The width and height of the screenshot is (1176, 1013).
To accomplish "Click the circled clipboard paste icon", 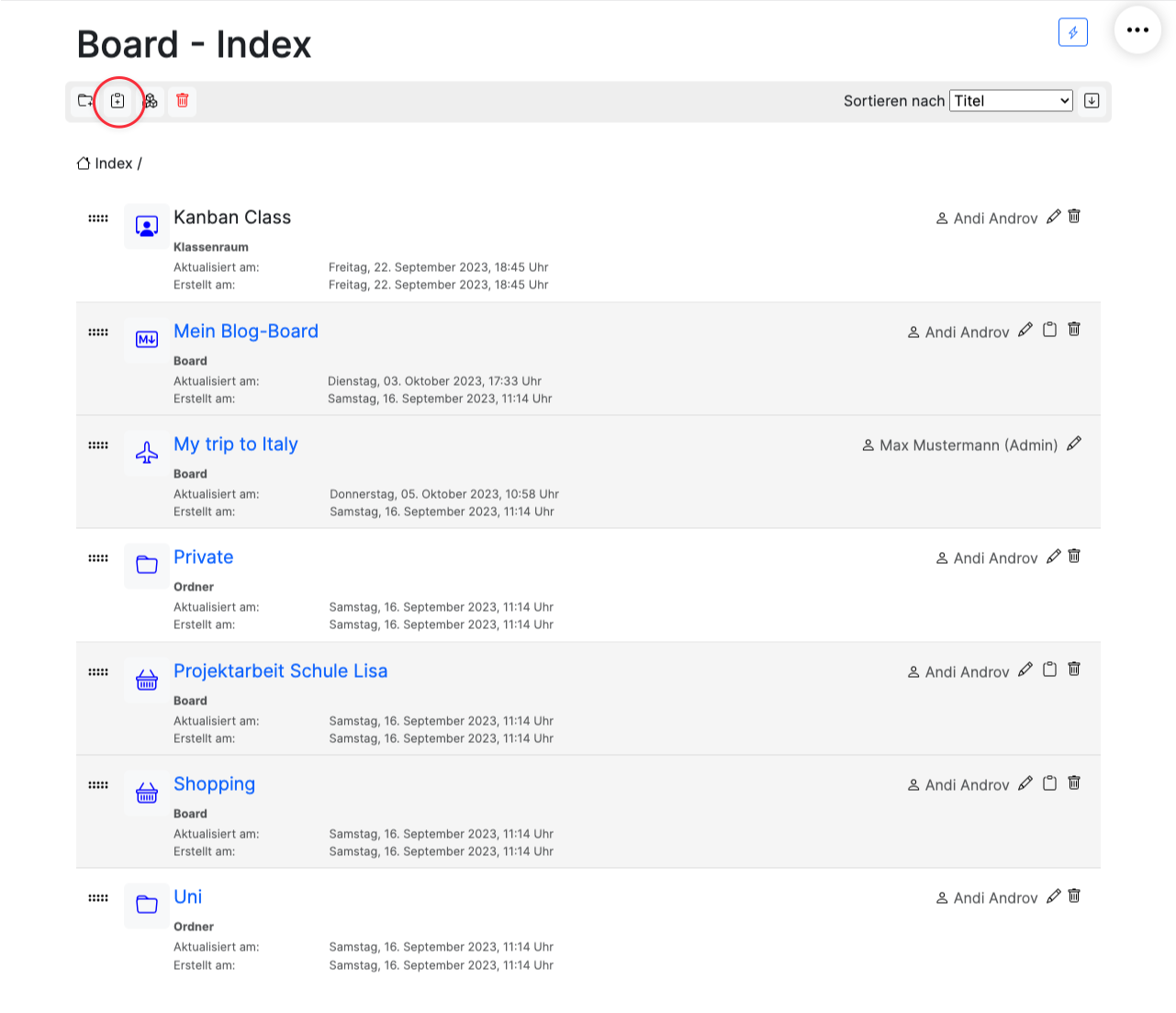I will pyautogui.click(x=117, y=101).
